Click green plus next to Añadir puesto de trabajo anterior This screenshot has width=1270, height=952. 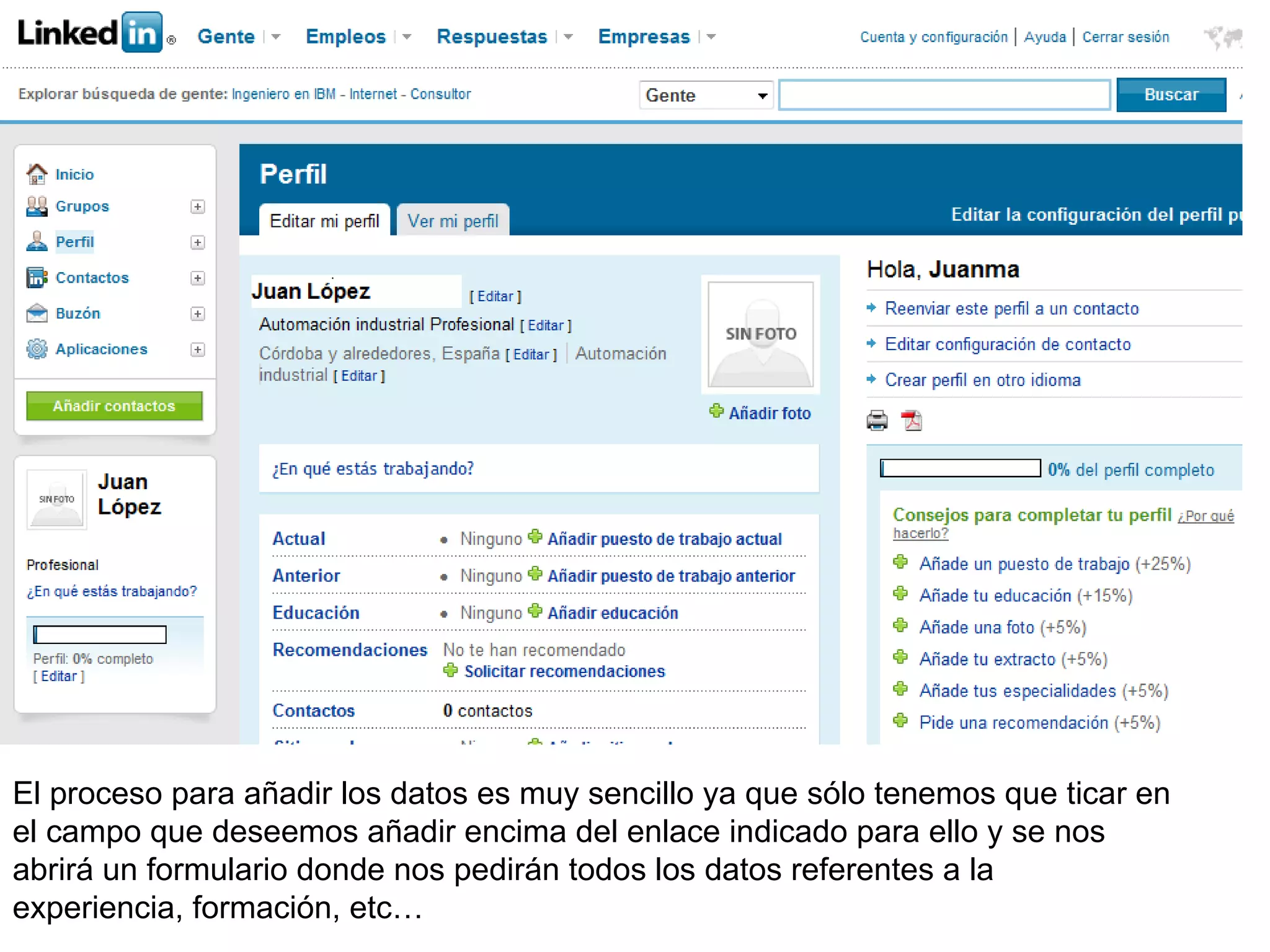click(535, 574)
